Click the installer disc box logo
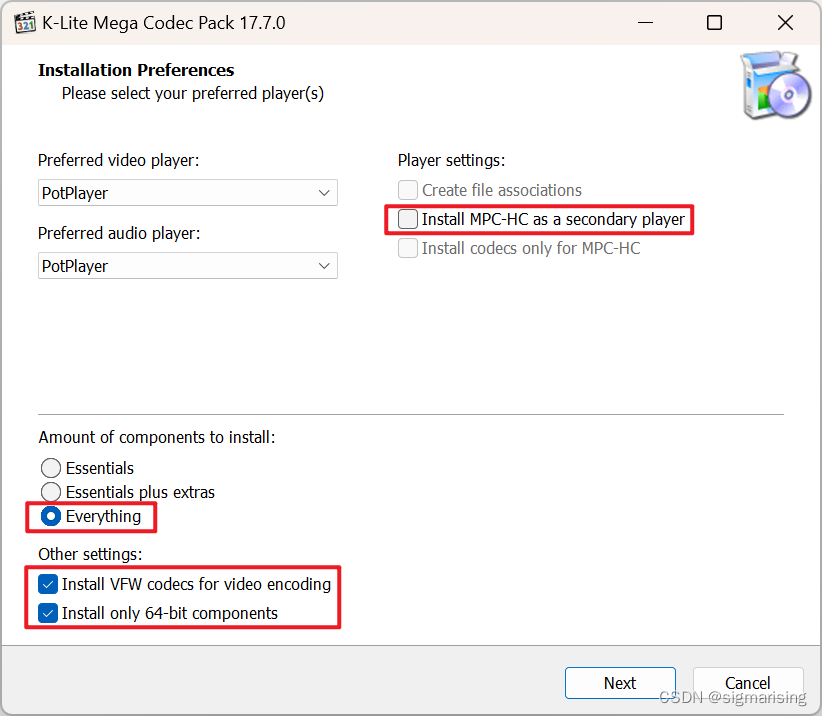Image resolution: width=822 pixels, height=716 pixels. (775, 84)
